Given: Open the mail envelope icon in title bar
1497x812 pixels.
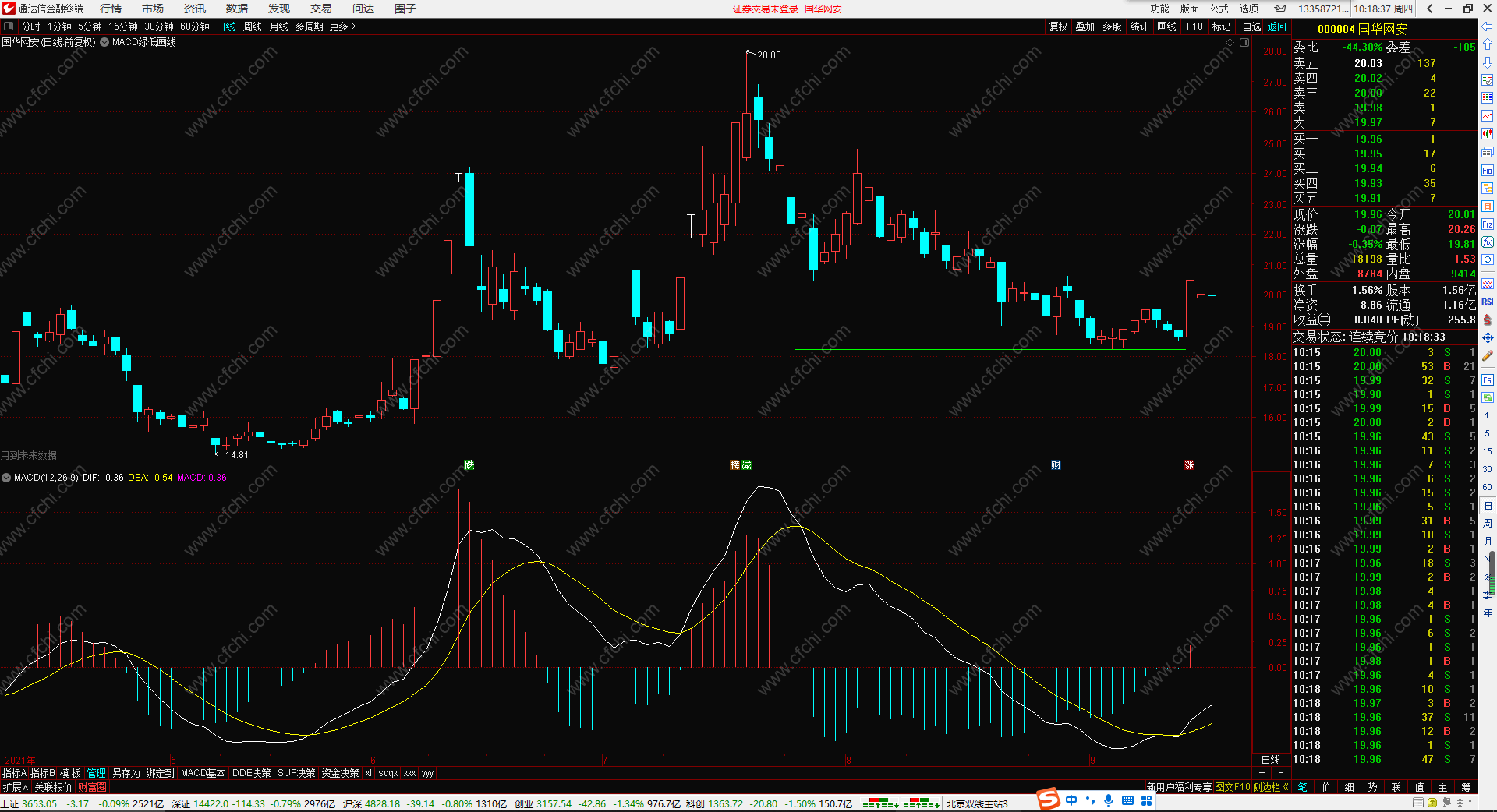Looking at the screenshot, I should point(1280,9).
